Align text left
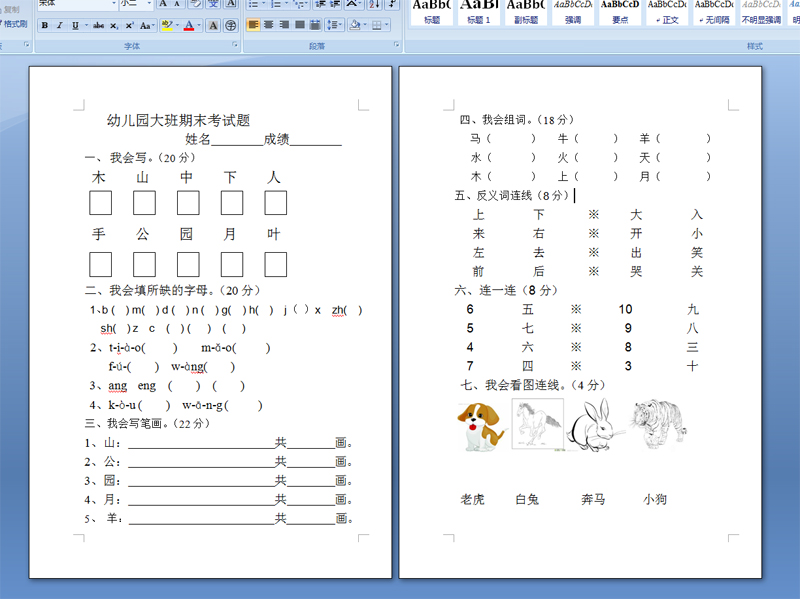The image size is (800, 599). pyautogui.click(x=253, y=24)
